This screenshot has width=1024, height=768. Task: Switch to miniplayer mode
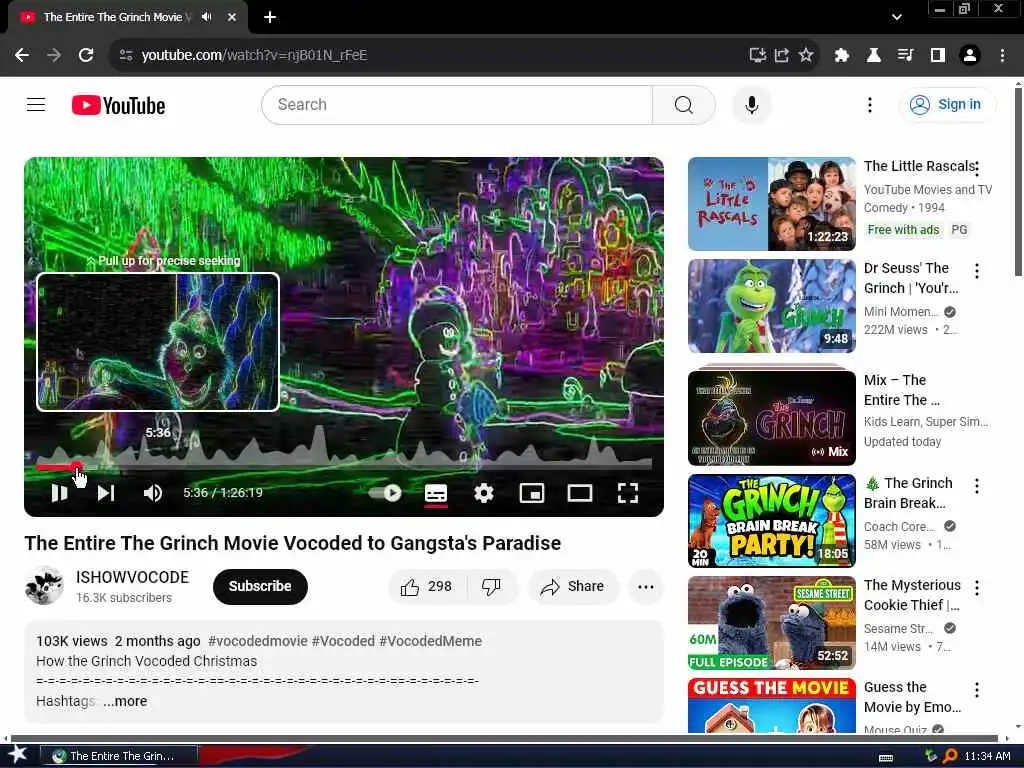pyautogui.click(x=532, y=492)
